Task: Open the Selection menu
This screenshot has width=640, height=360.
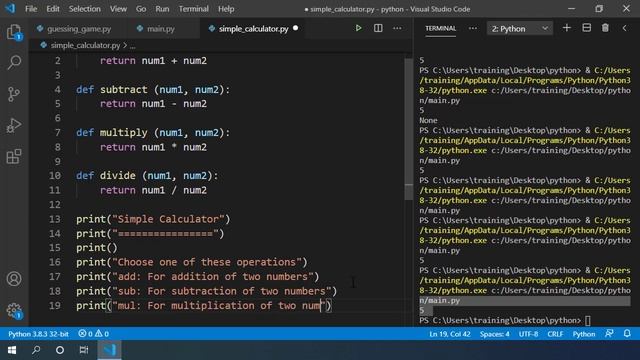Action: point(84,9)
